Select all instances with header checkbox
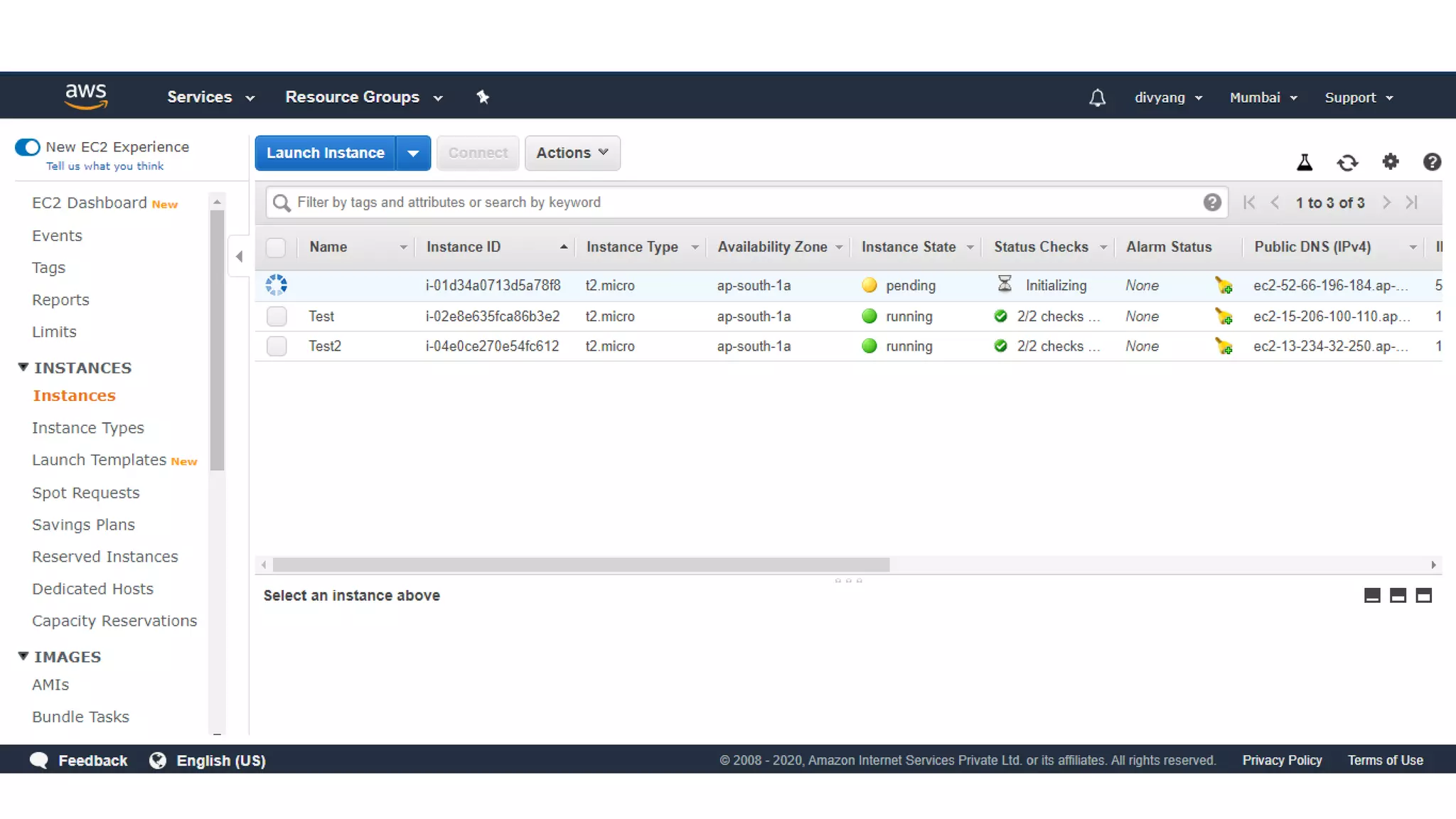Screen dimensions: 1456x819 (x=276, y=247)
